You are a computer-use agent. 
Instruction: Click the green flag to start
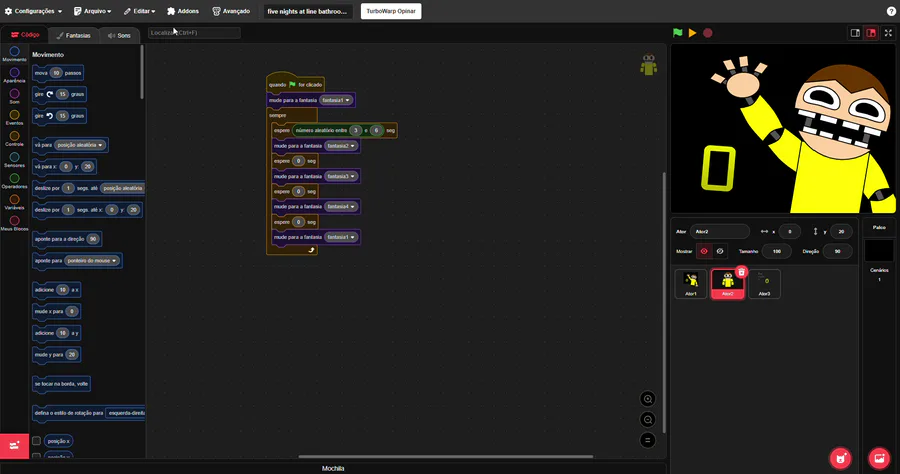pos(678,33)
